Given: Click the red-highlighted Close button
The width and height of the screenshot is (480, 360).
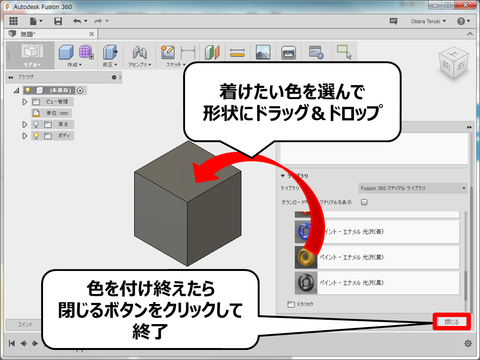Looking at the screenshot, I should [452, 322].
